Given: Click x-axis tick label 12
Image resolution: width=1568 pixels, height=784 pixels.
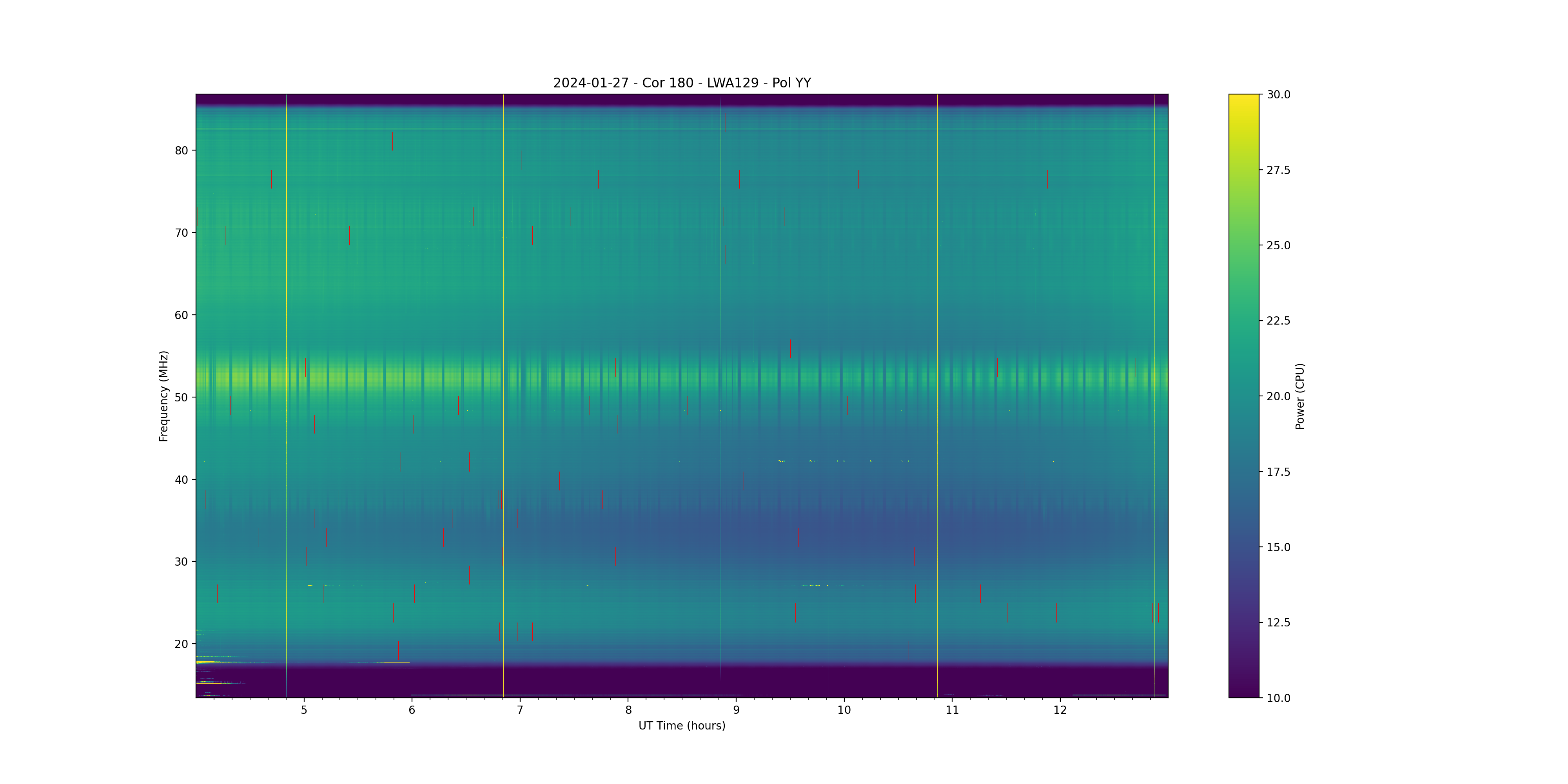Looking at the screenshot, I should (1060, 710).
